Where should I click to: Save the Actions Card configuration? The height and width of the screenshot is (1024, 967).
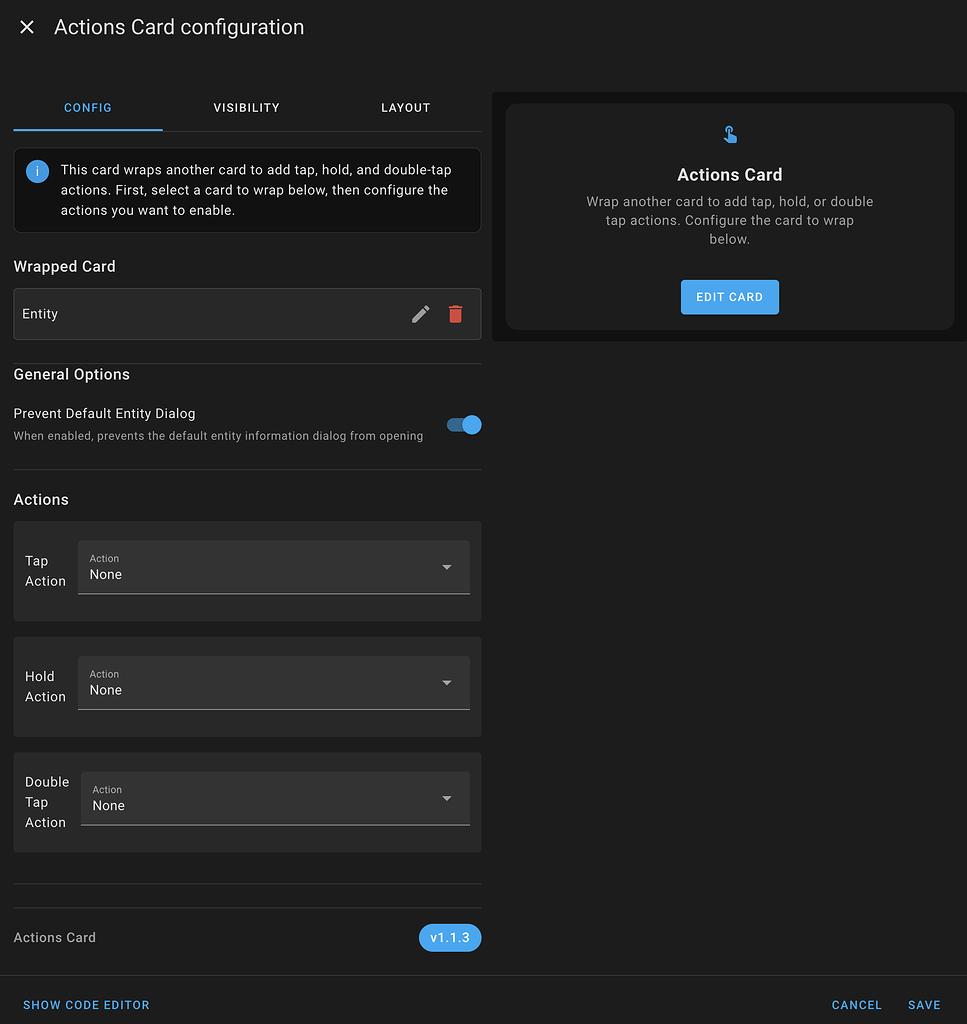[x=923, y=1005]
